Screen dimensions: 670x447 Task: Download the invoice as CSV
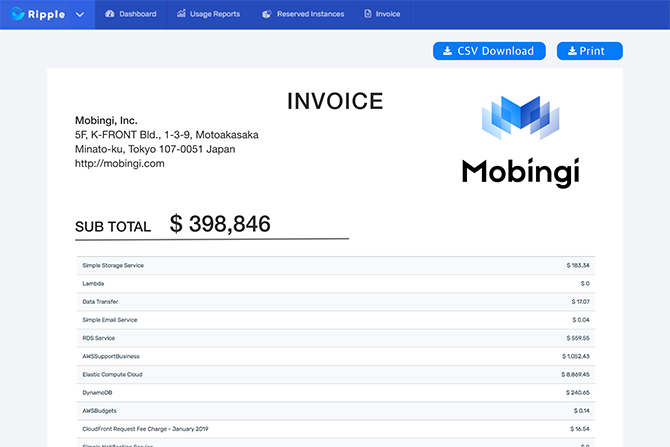[489, 51]
